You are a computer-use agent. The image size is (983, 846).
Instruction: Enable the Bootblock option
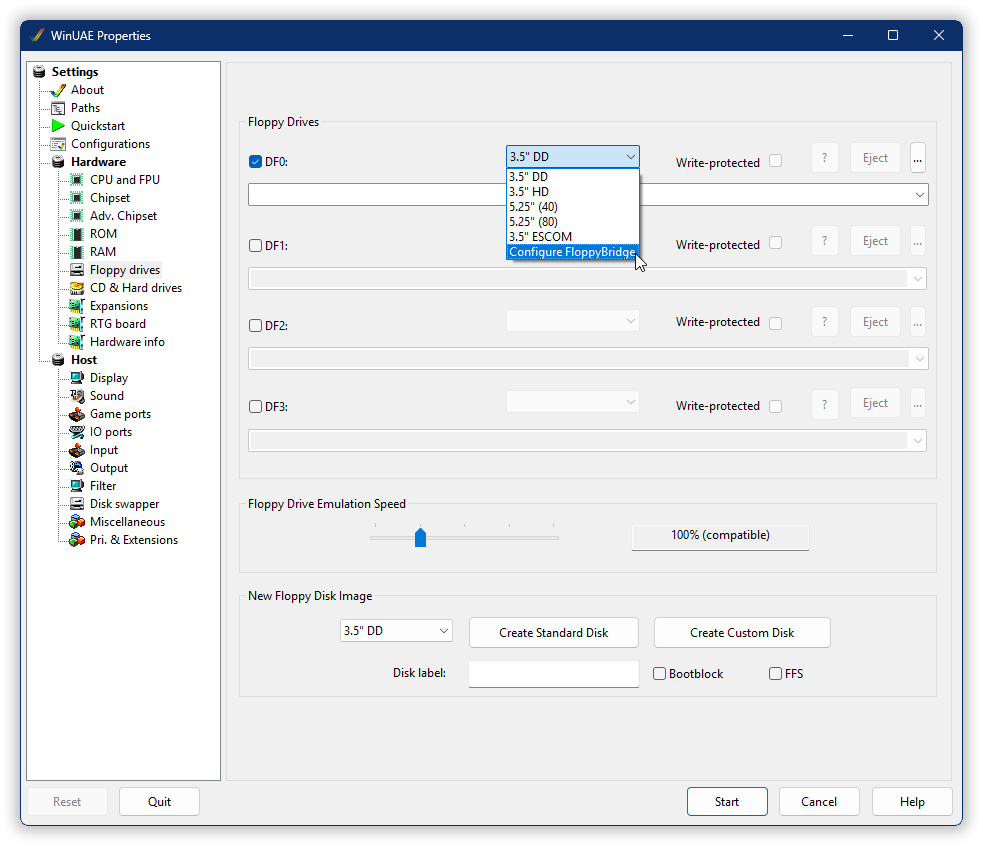pos(658,673)
